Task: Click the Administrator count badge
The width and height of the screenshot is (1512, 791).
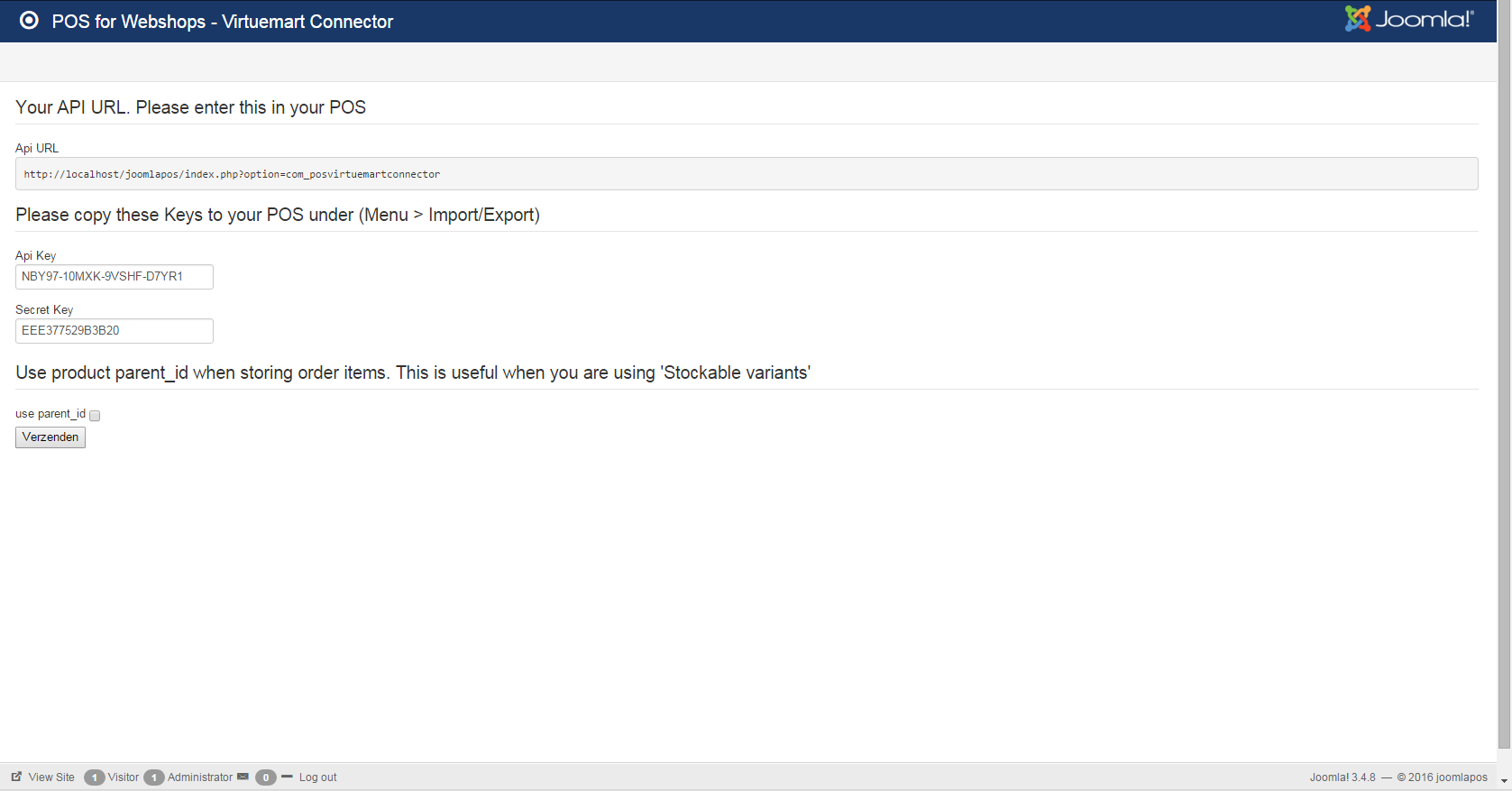Action: [153, 777]
